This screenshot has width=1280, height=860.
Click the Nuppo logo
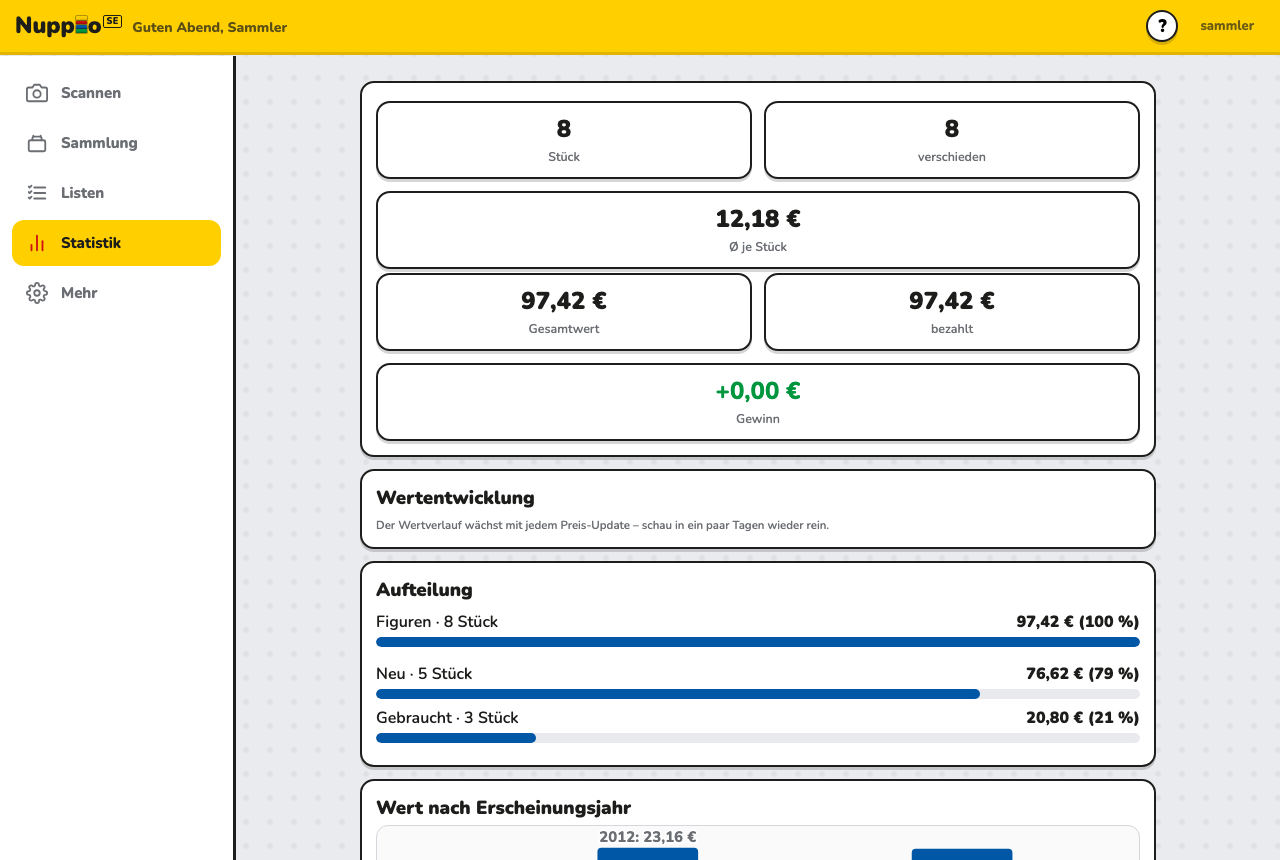[x=68, y=26]
